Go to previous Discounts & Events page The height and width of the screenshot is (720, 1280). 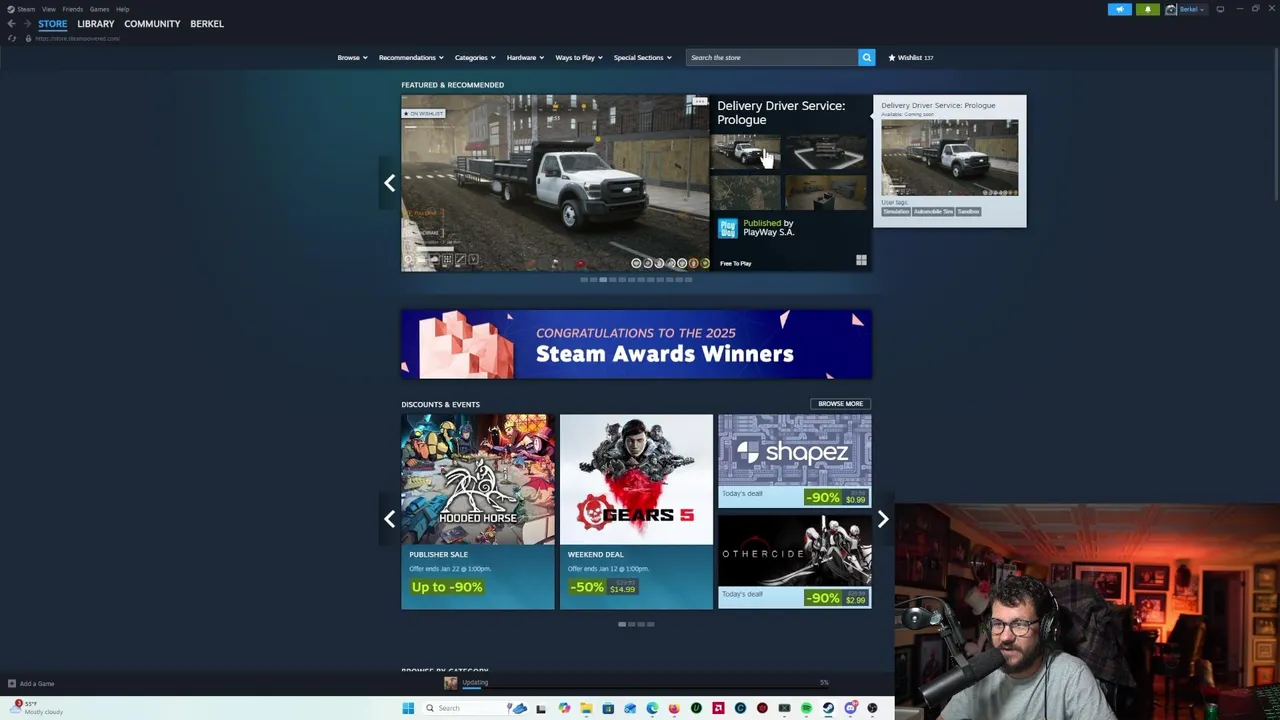(x=389, y=519)
